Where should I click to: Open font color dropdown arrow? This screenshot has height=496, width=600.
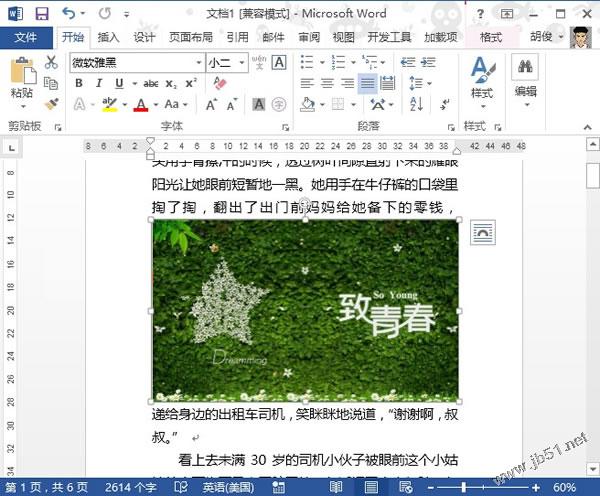(156, 104)
